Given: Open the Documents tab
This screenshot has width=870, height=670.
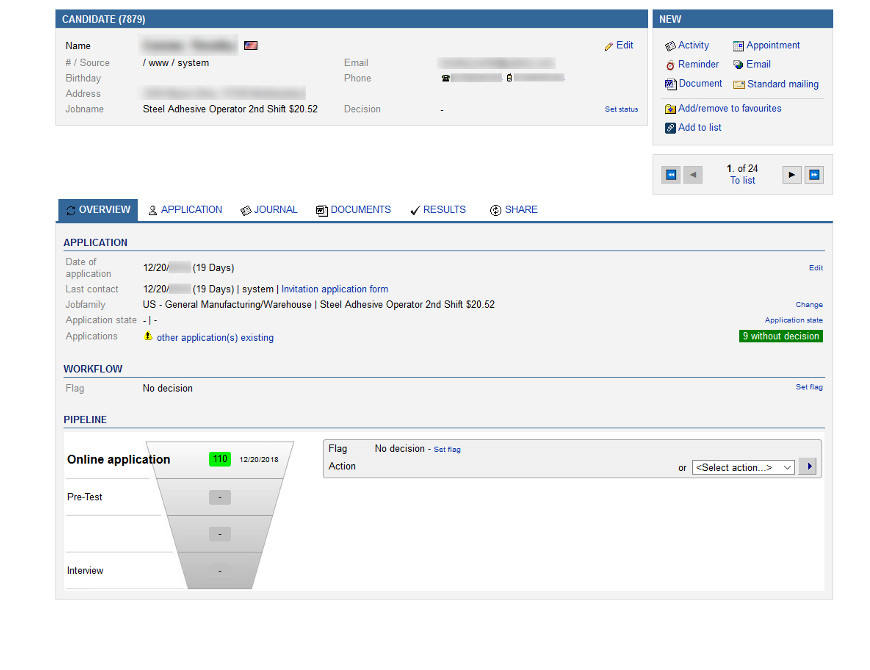Looking at the screenshot, I should point(353,210).
